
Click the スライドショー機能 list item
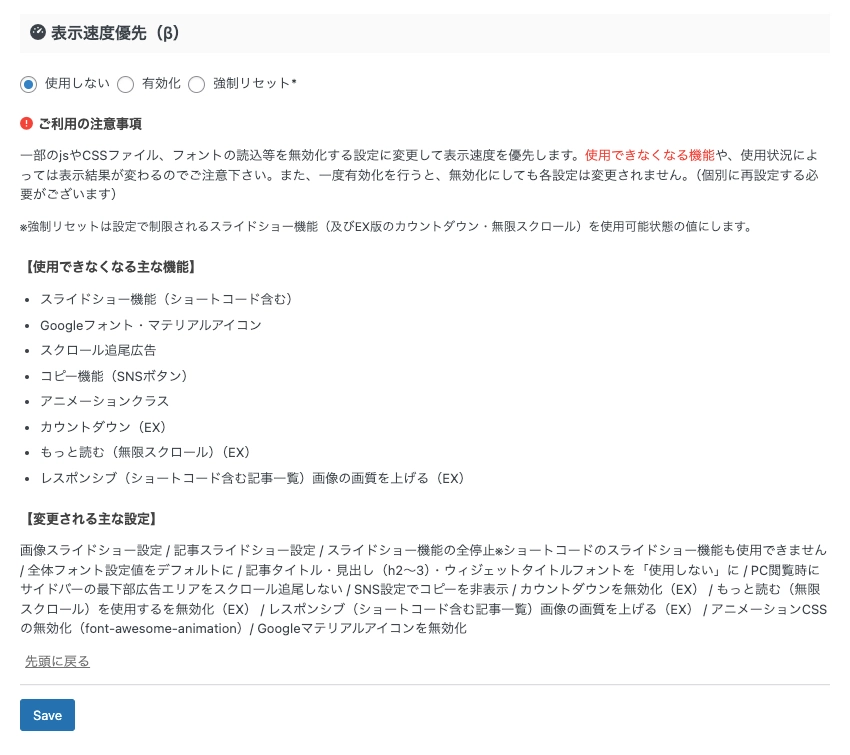[x=170, y=299]
